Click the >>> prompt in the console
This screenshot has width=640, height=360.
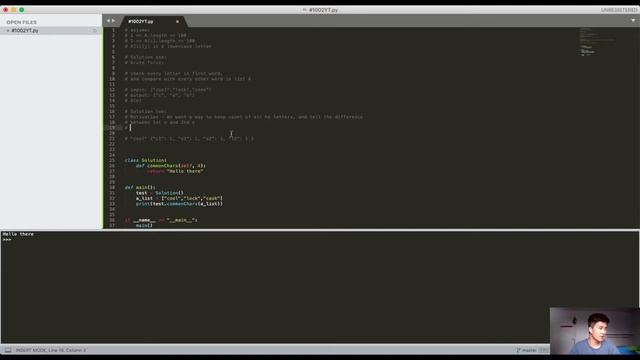pyautogui.click(x=7, y=239)
